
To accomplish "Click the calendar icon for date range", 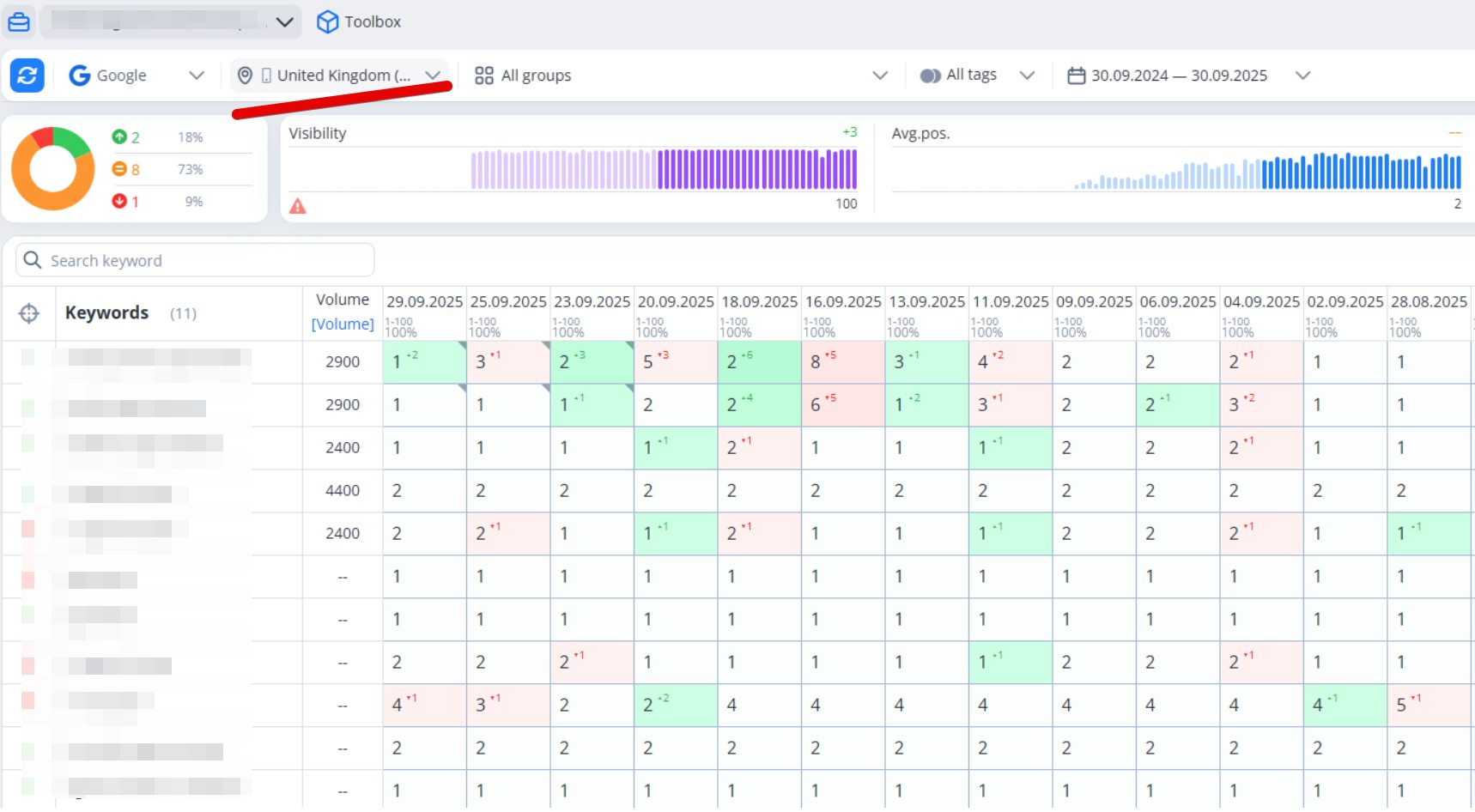I will tap(1076, 76).
